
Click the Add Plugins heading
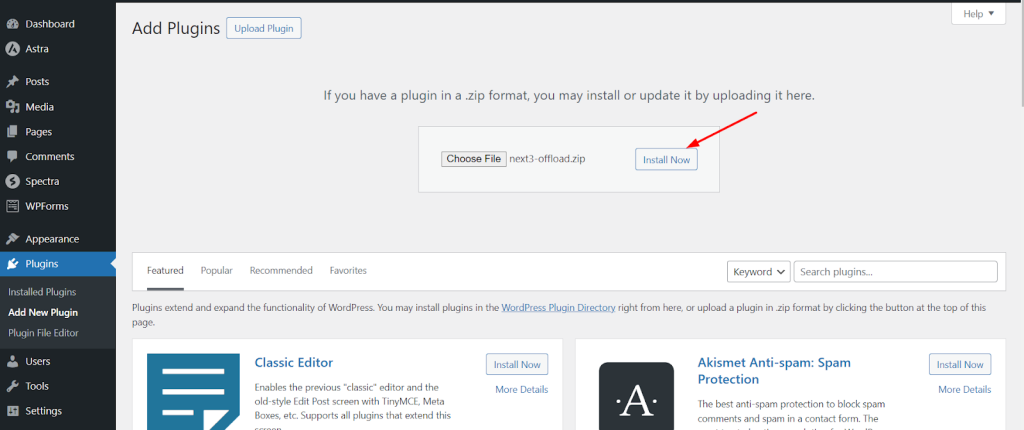tap(176, 29)
